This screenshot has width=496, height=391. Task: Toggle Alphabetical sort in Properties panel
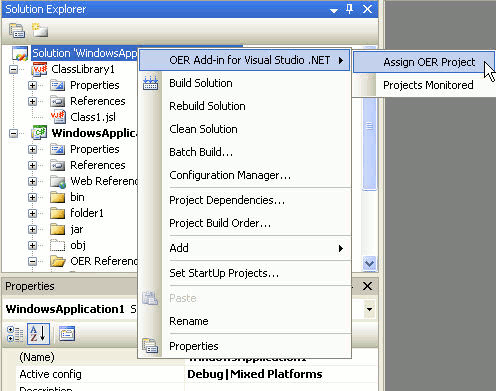38,334
